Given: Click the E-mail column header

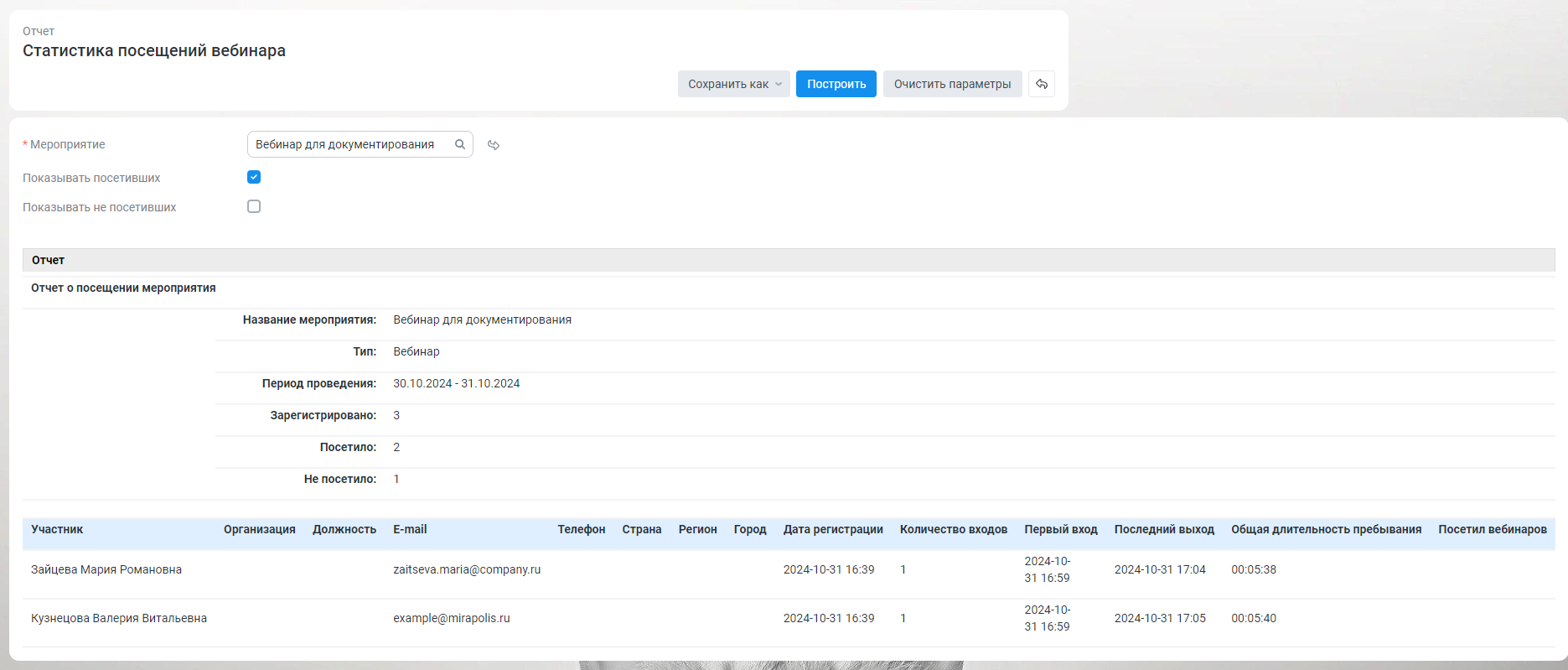Looking at the screenshot, I should coord(410,529).
